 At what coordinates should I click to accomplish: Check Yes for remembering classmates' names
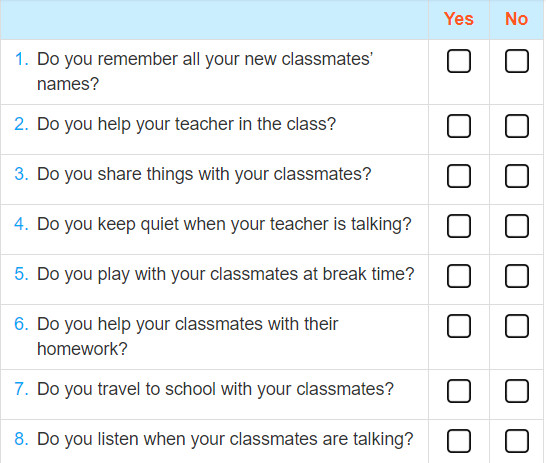point(459,61)
